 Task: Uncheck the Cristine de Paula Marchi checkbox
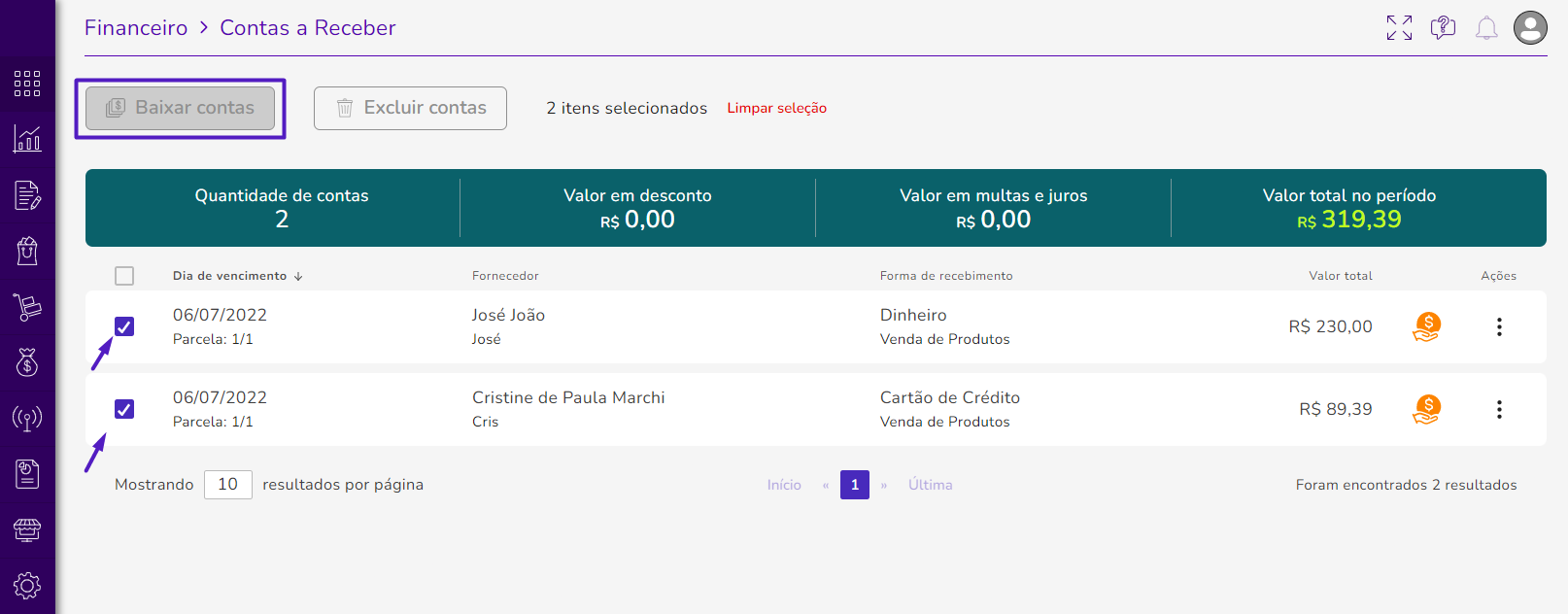pyautogui.click(x=124, y=409)
